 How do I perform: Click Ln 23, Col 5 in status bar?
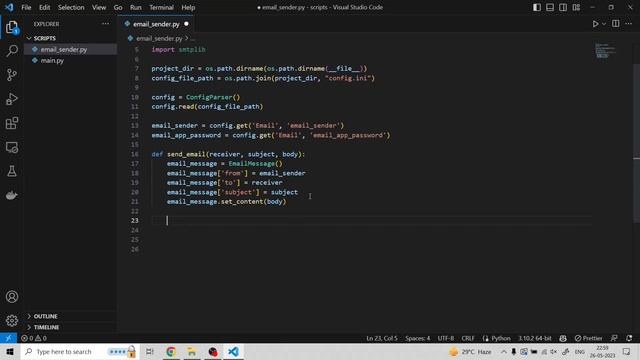point(382,338)
